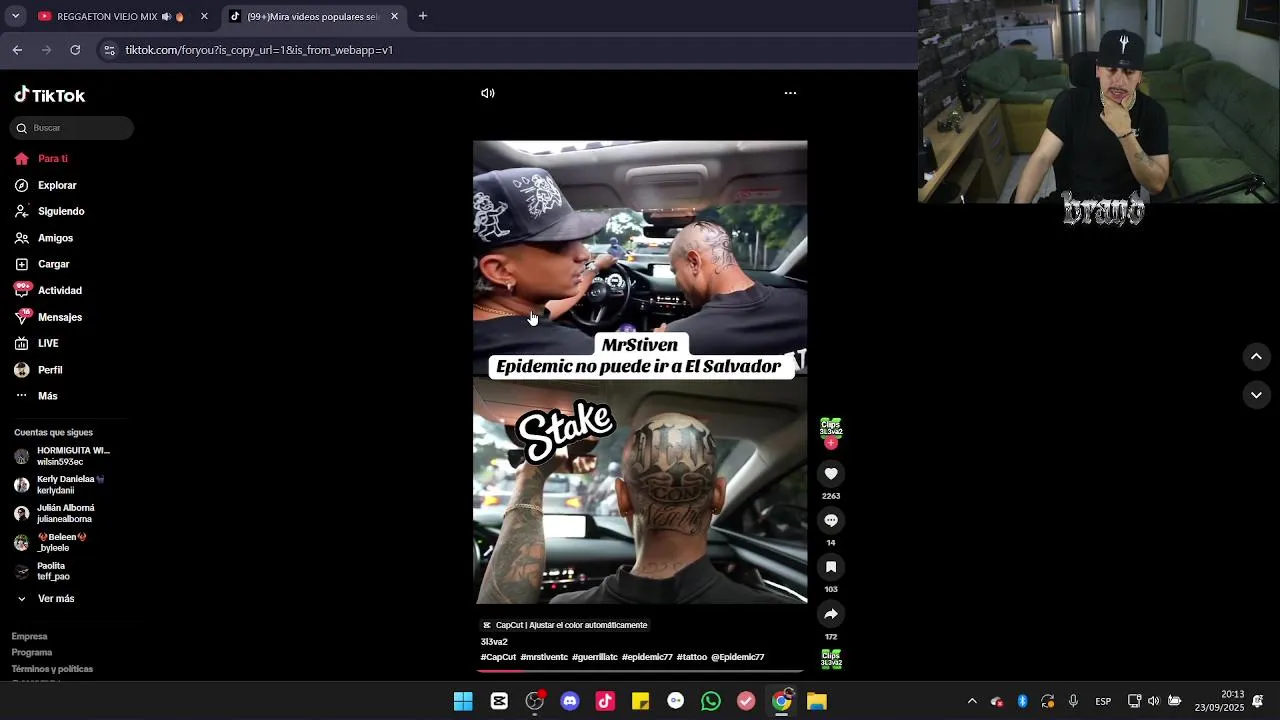
Task: Go to the Siguiendo feed
Action: [x=49, y=211]
